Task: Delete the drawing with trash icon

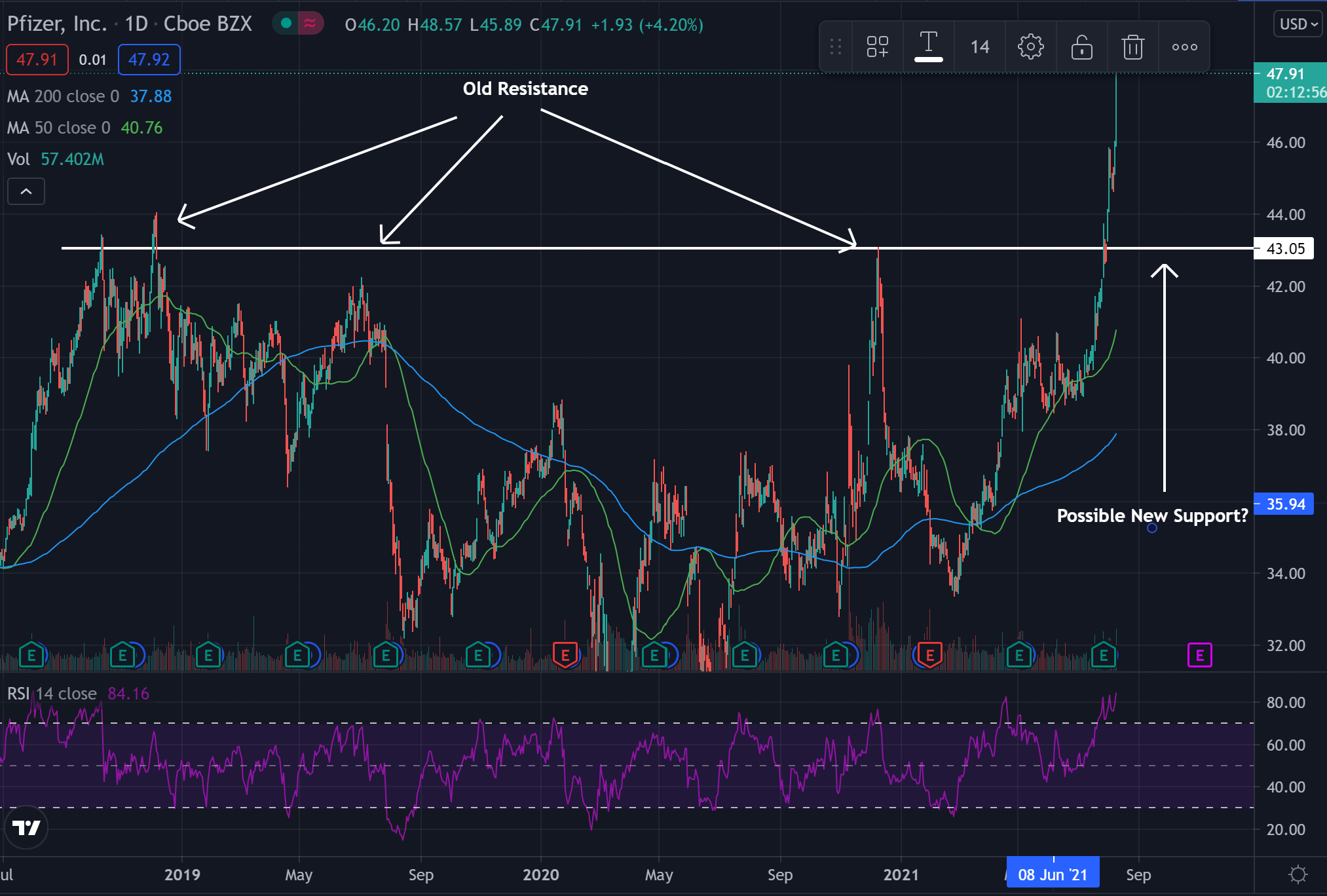Action: 1132,47
